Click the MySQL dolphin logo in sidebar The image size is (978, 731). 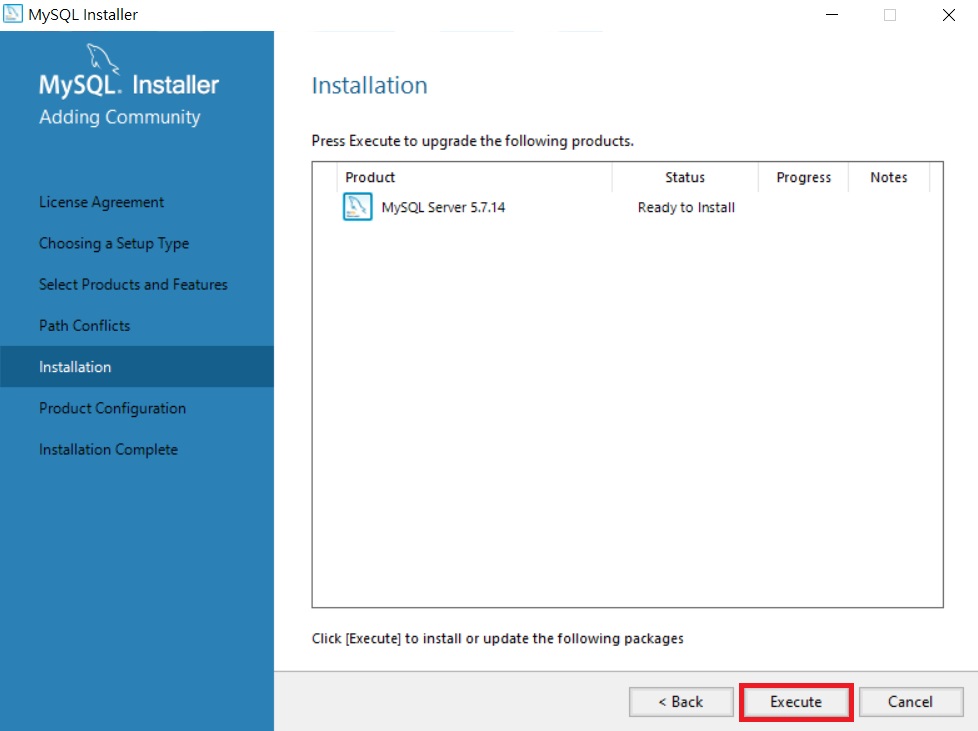[102, 58]
